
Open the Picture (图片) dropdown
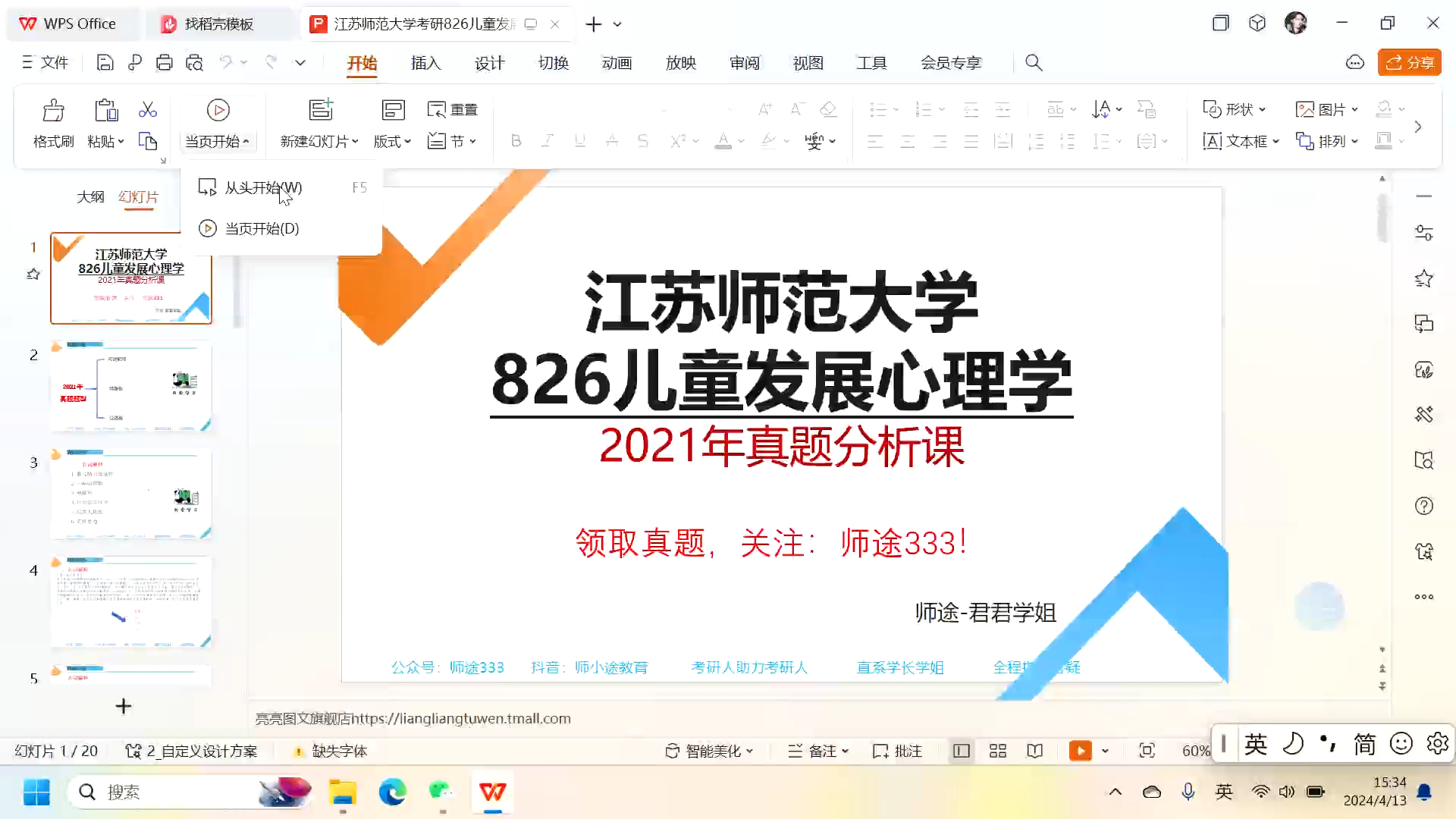click(1327, 109)
